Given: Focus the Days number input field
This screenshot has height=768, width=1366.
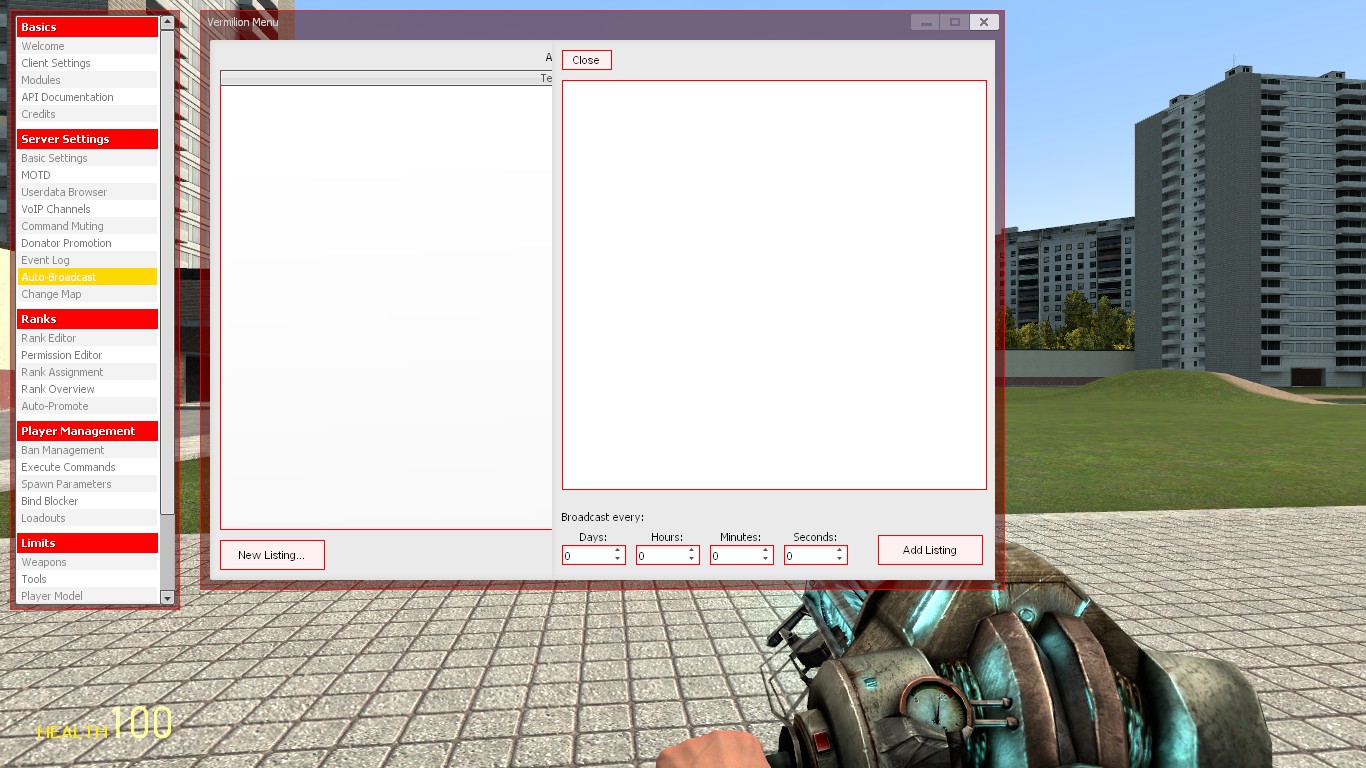Looking at the screenshot, I should [586, 555].
